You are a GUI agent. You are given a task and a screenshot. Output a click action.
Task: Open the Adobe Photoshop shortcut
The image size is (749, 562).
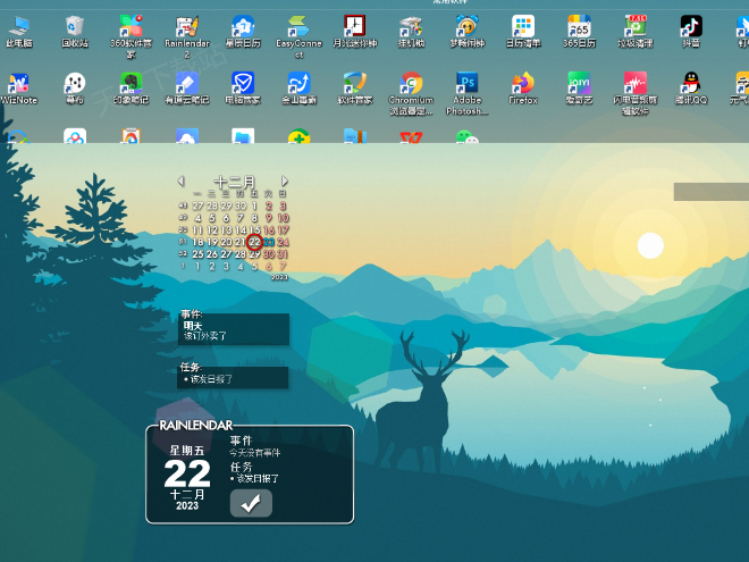[467, 94]
